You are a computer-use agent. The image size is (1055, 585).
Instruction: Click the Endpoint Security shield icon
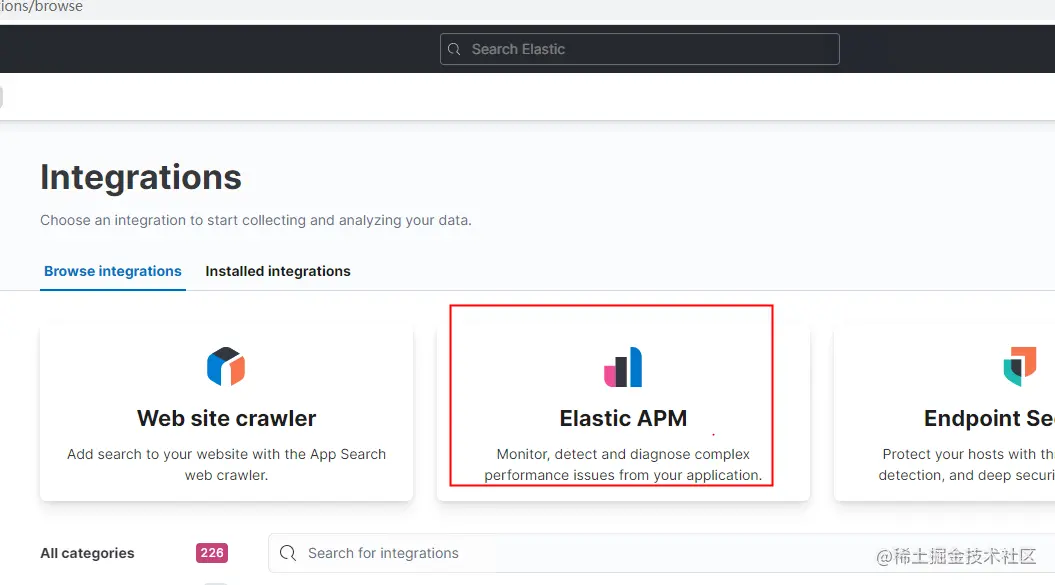[1020, 366]
